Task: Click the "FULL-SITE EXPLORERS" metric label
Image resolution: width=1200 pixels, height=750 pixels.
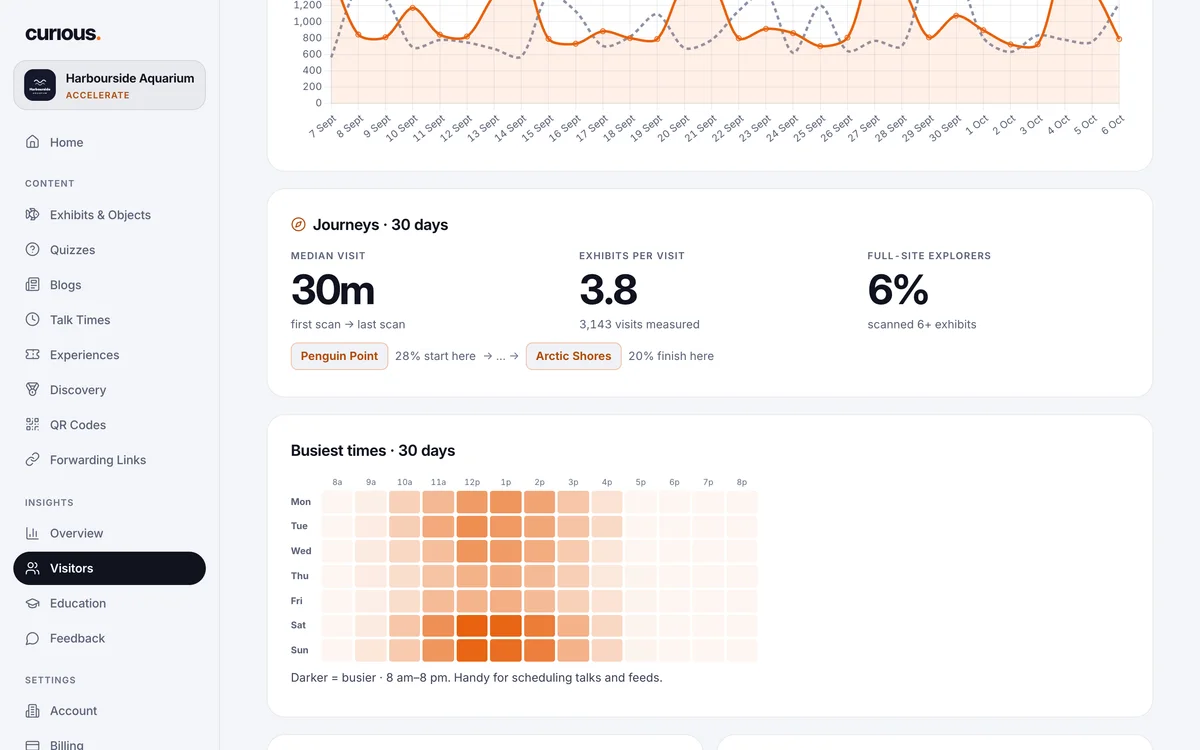Action: click(929, 256)
